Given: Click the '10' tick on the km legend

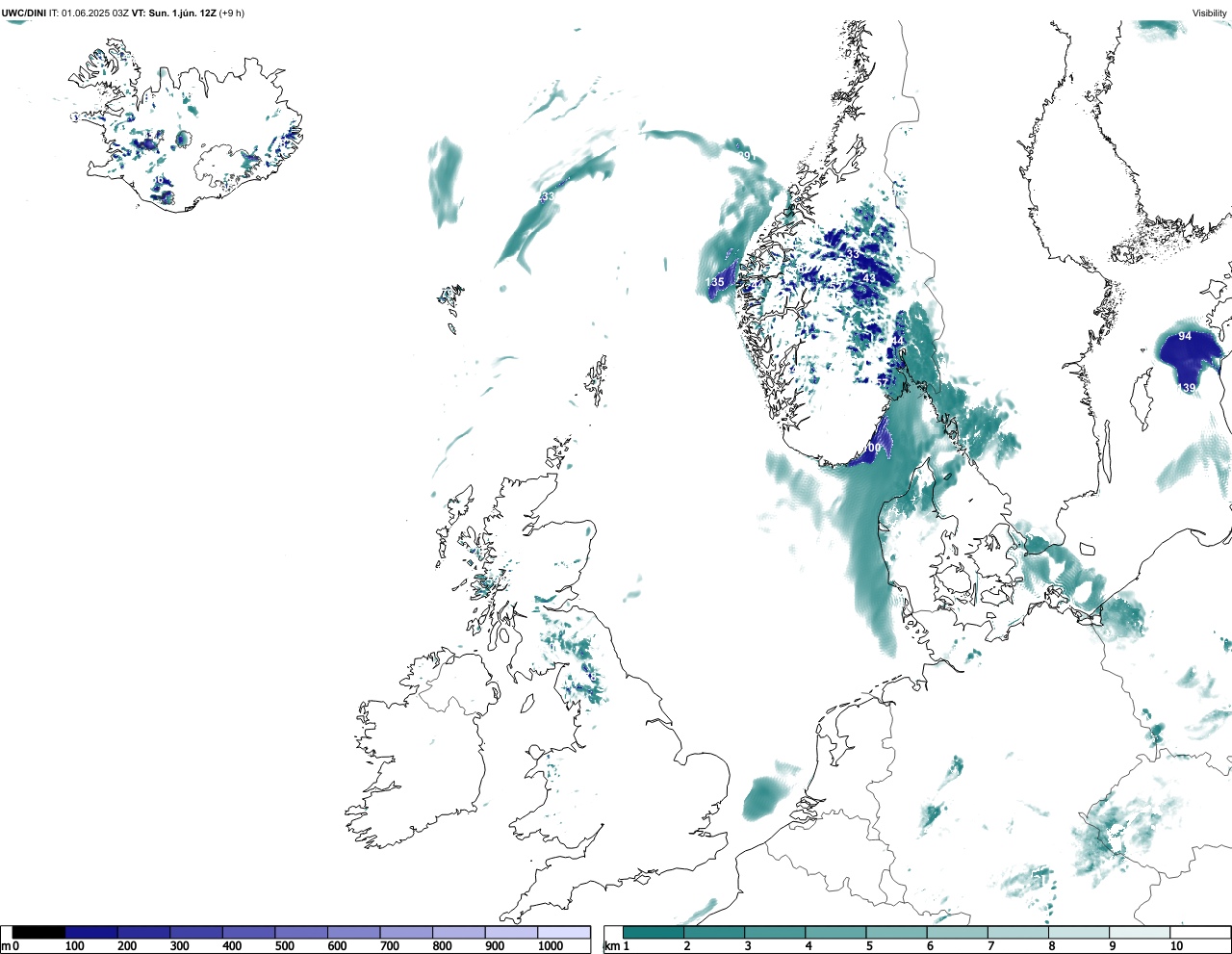Looking at the screenshot, I should tap(1176, 946).
